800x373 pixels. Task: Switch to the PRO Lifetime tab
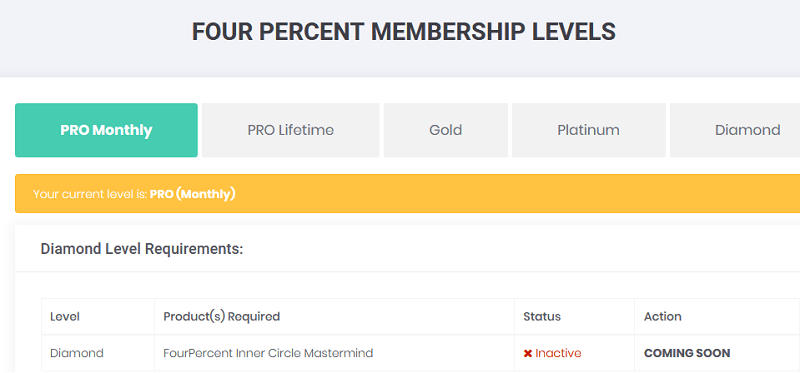[x=290, y=130]
